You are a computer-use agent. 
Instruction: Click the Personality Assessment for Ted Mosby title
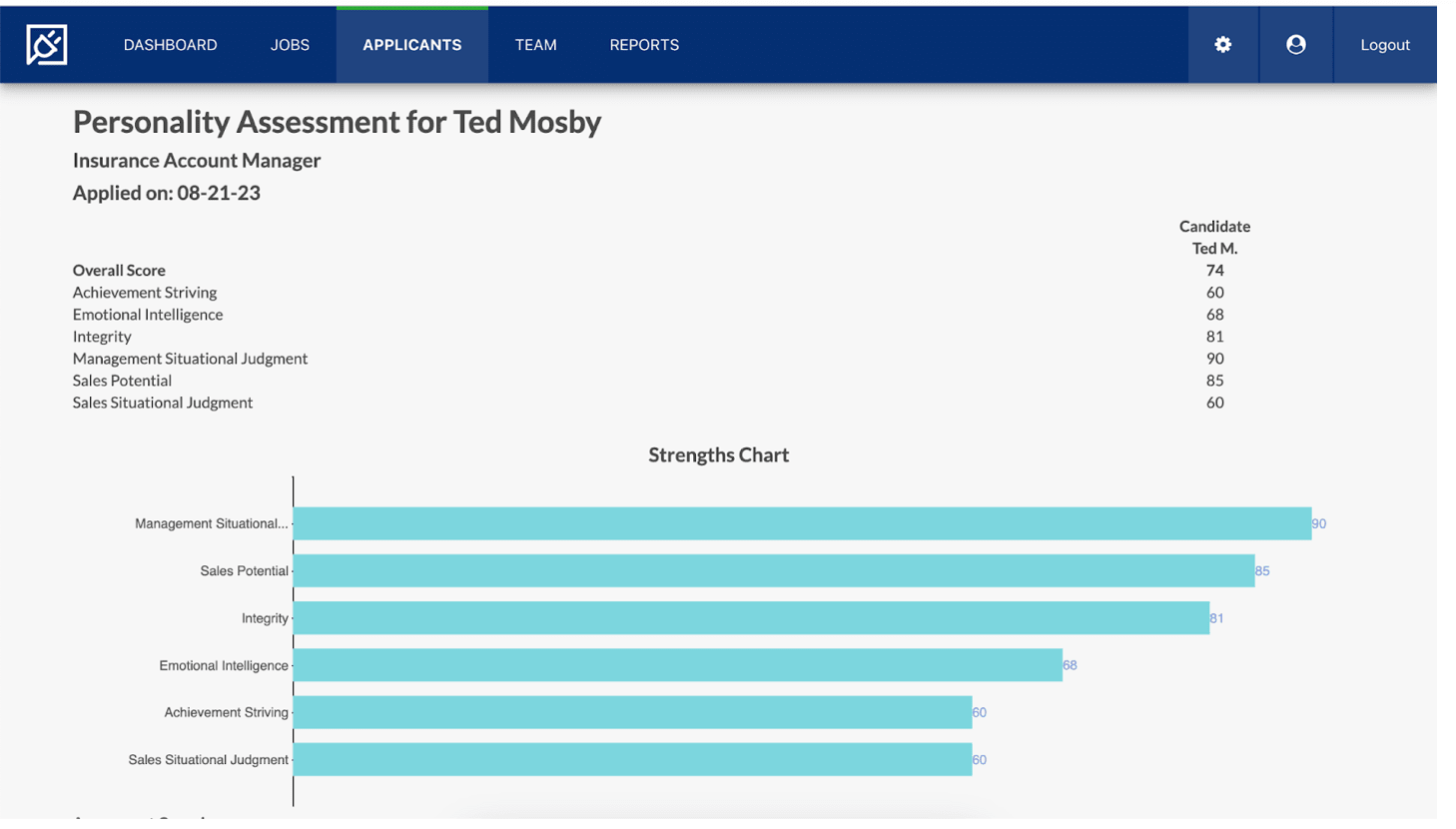pos(337,122)
